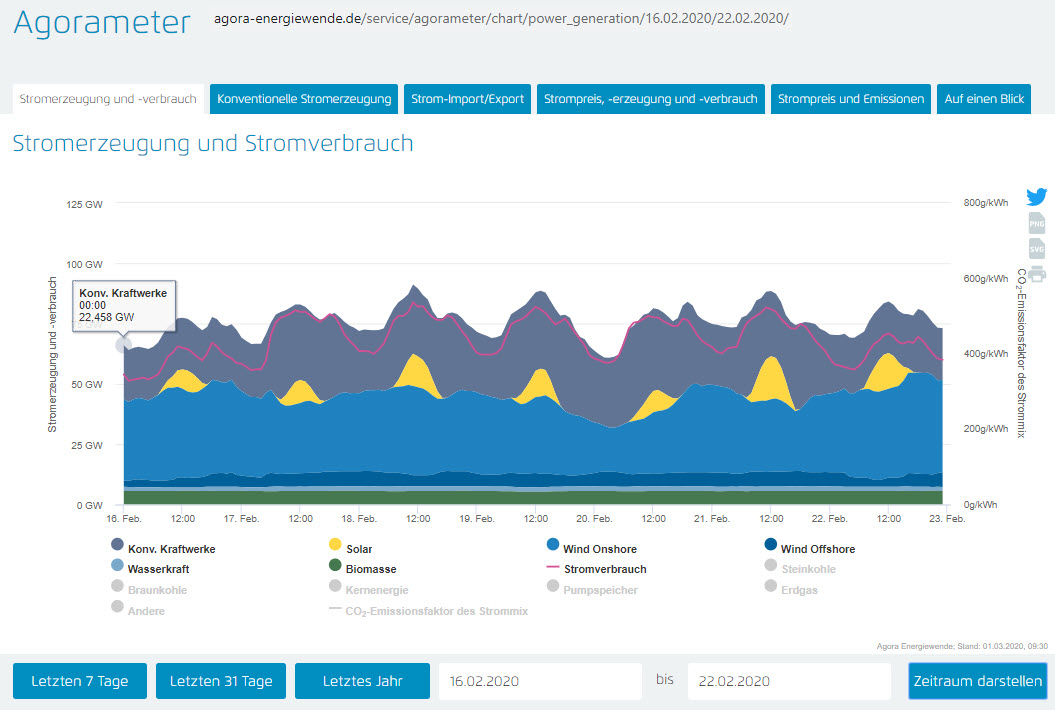The width and height of the screenshot is (1055, 710).
Task: Select the Letztes Jahr button
Action: [362, 681]
